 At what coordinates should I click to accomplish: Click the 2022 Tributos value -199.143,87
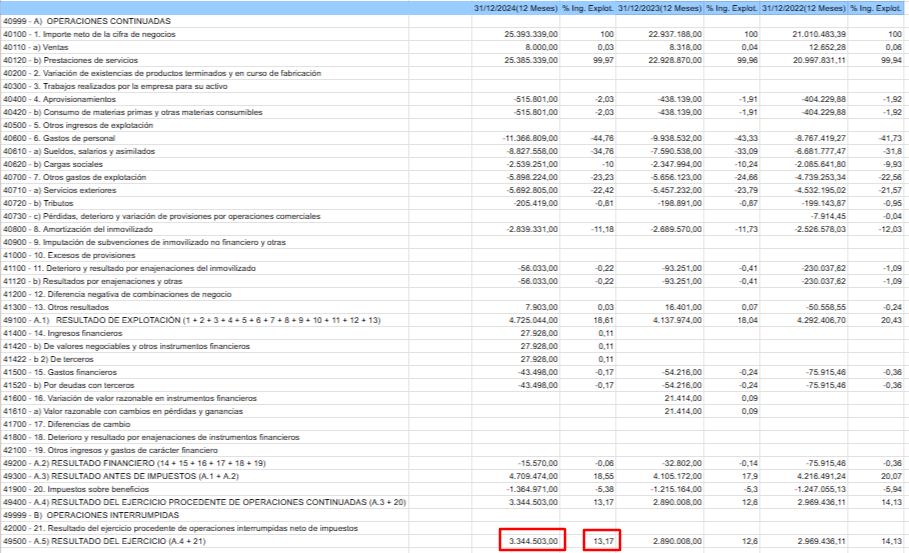pos(819,203)
